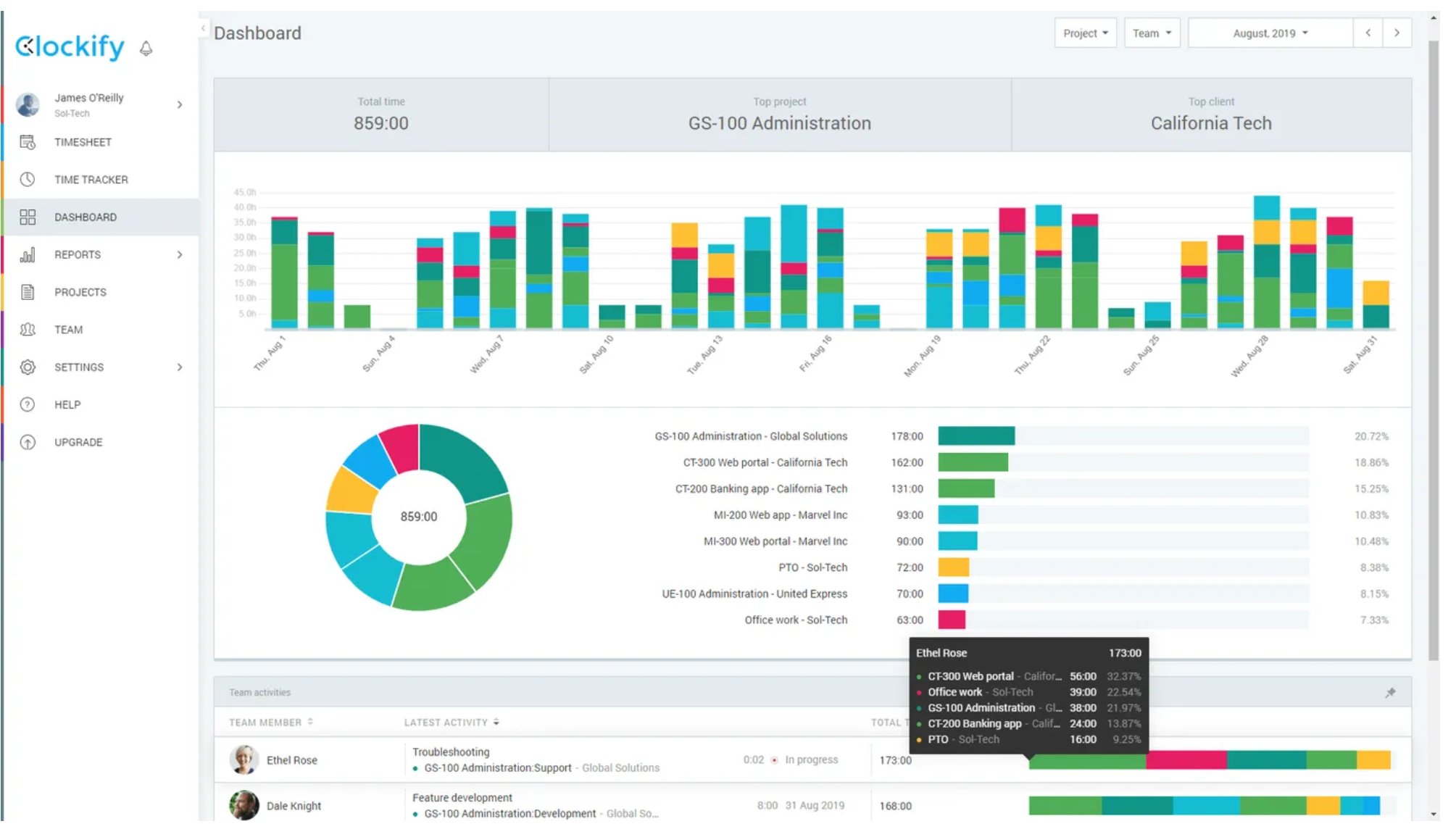
Task: Go to previous month with left arrow
Action: coord(1368,33)
